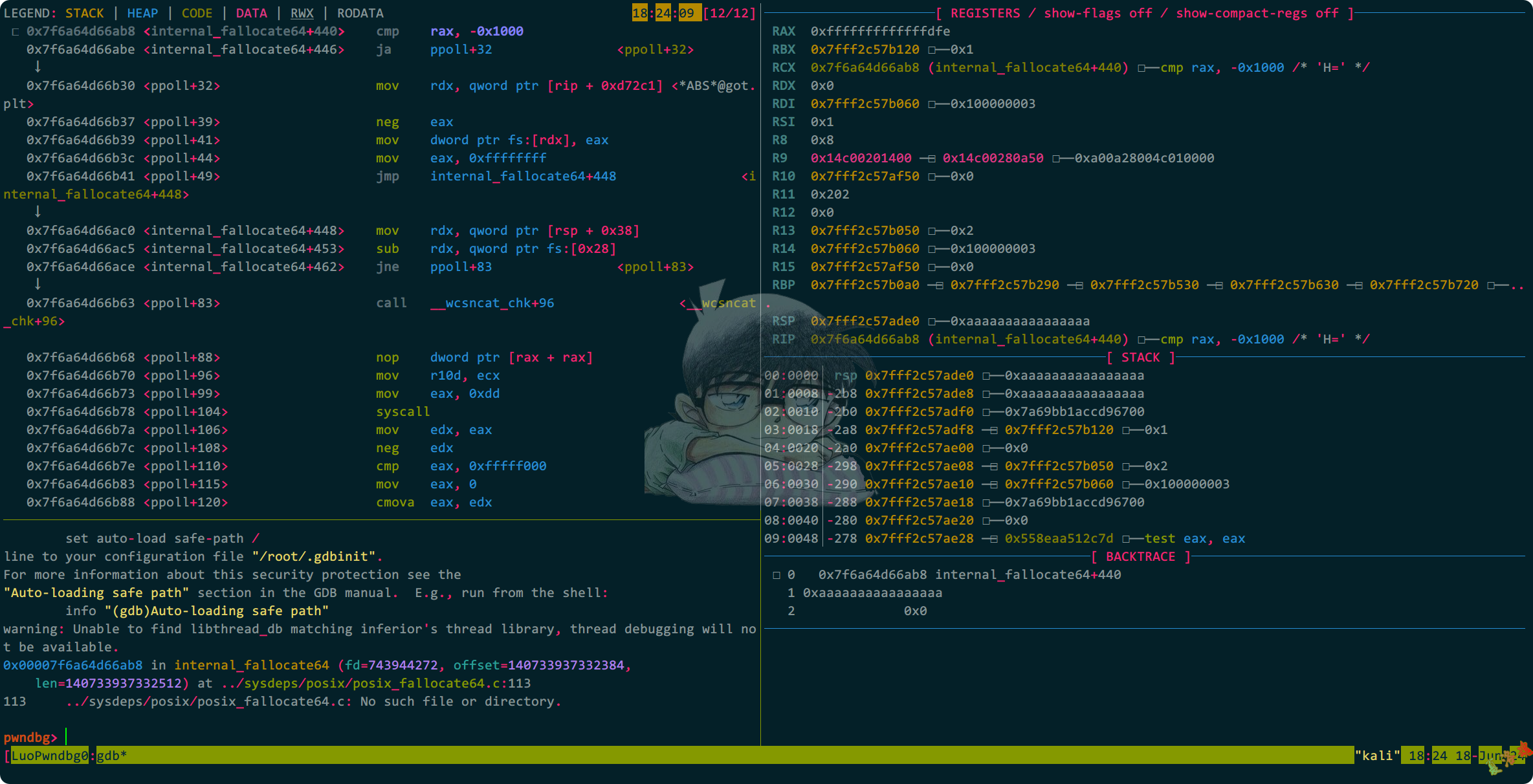The width and height of the screenshot is (1533, 784).
Task: Click the set auto-load safe-path / line
Action: coord(162,538)
